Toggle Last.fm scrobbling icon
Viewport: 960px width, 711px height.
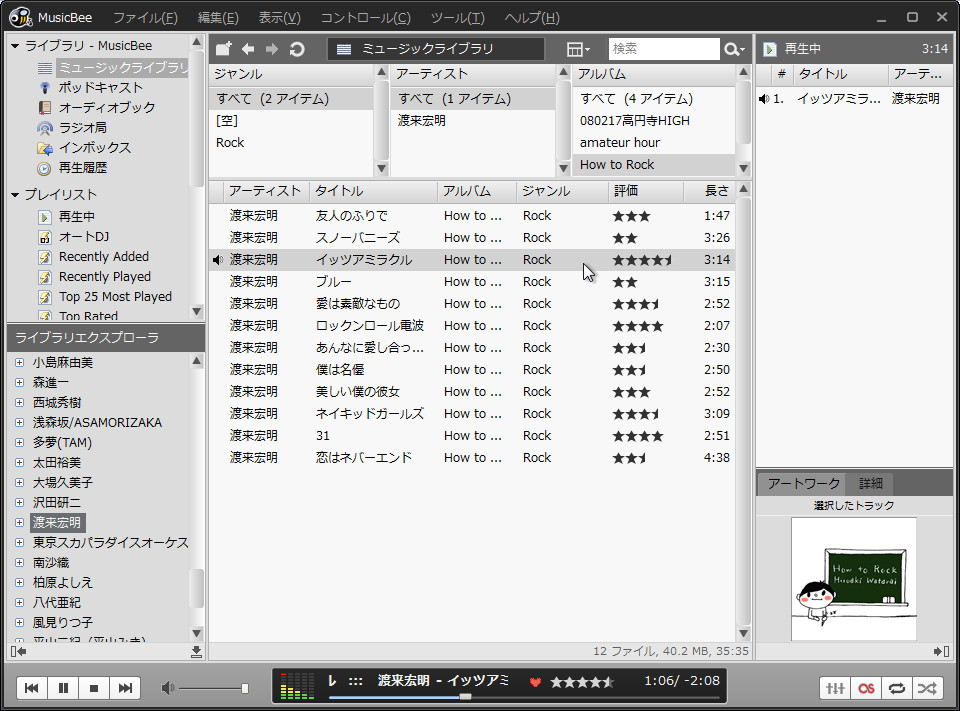coord(866,688)
